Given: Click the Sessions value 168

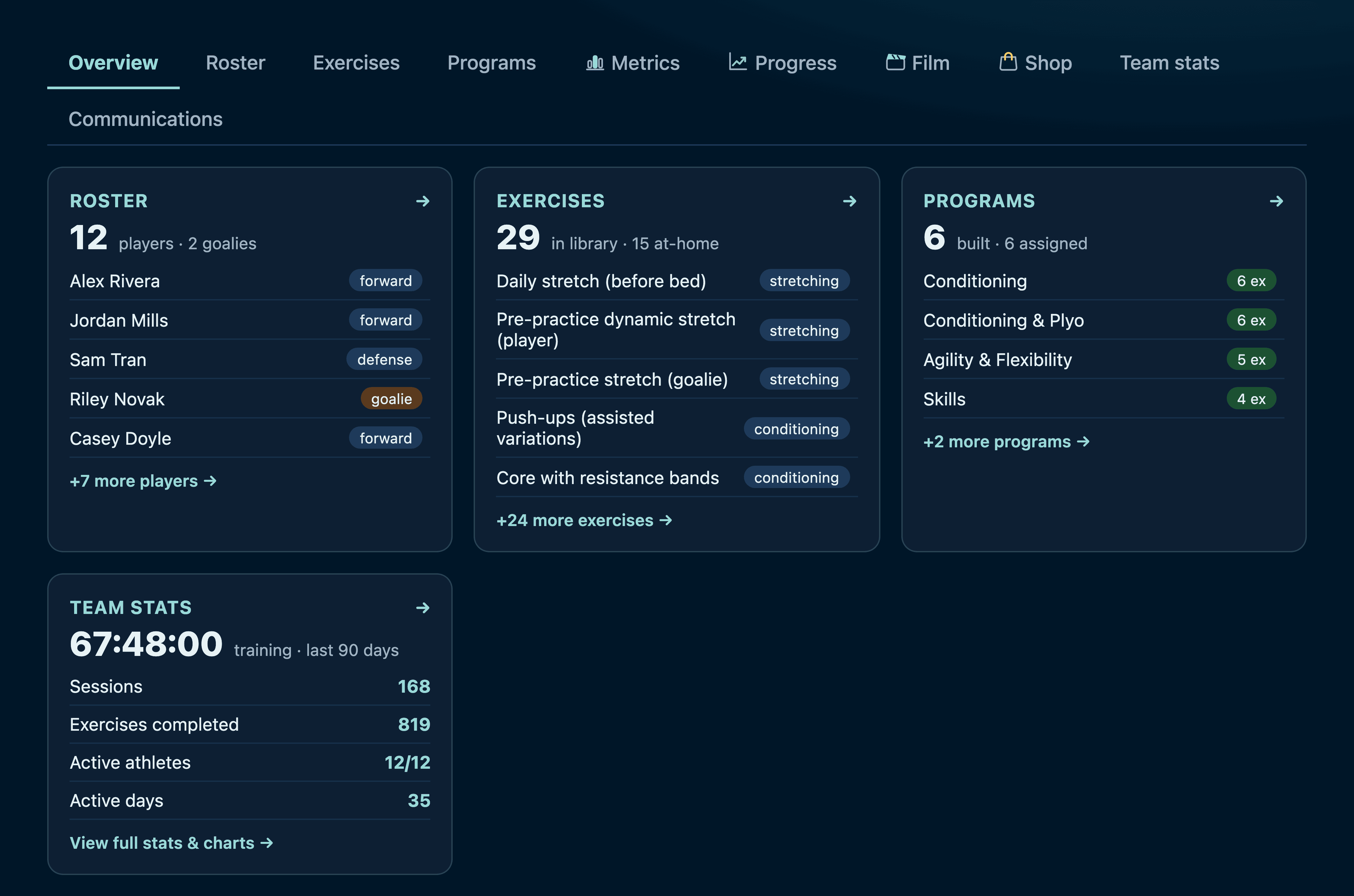Looking at the screenshot, I should tap(414, 686).
